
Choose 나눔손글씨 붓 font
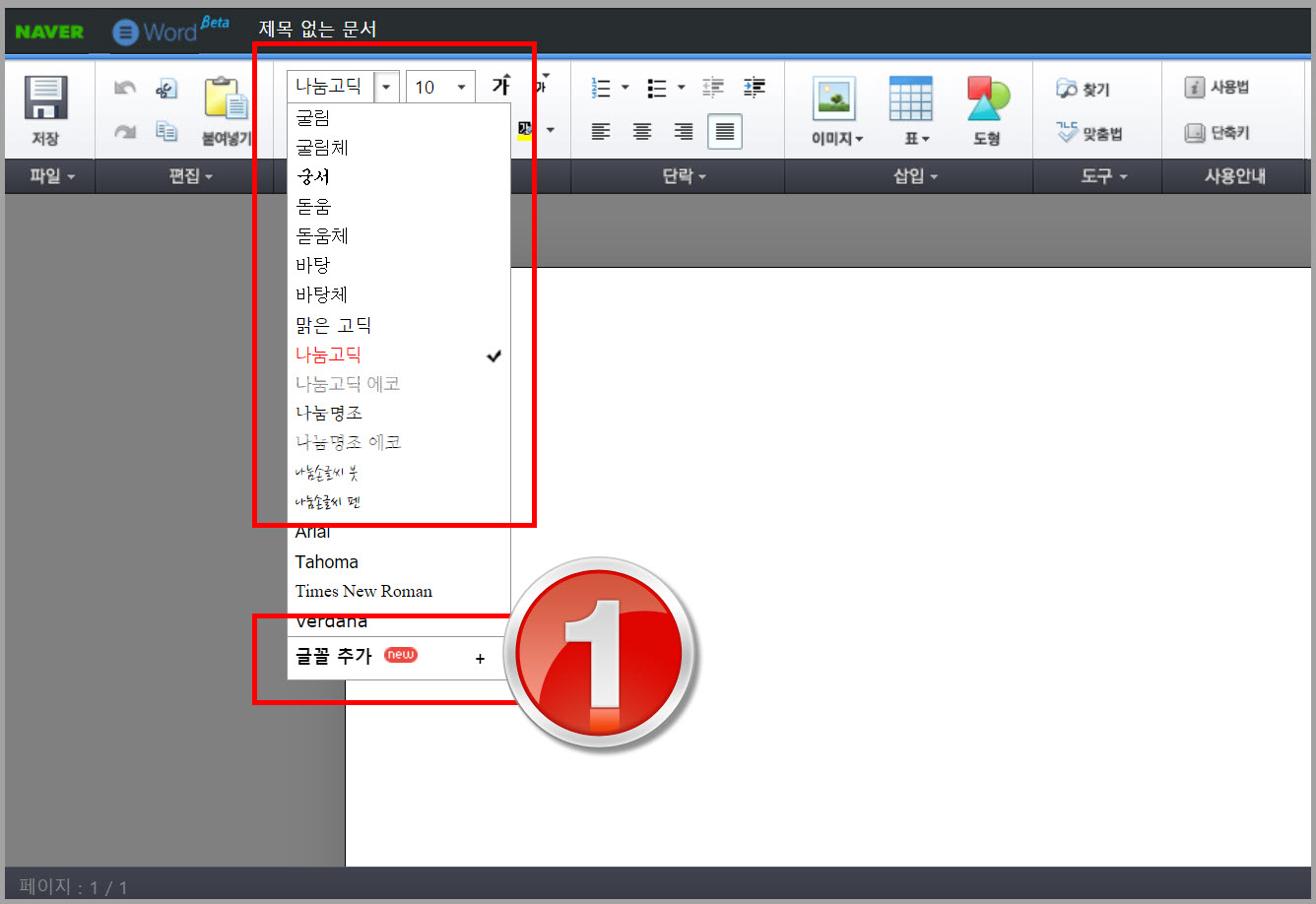(x=399, y=473)
